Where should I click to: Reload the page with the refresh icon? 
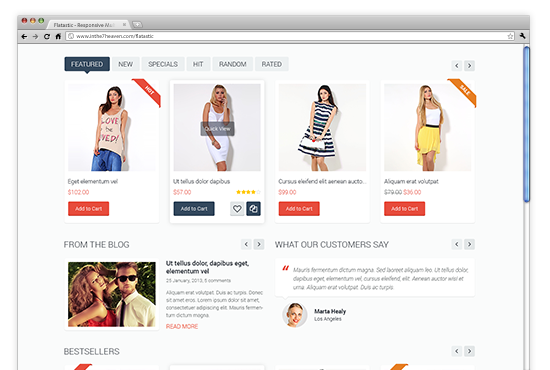[47, 36]
